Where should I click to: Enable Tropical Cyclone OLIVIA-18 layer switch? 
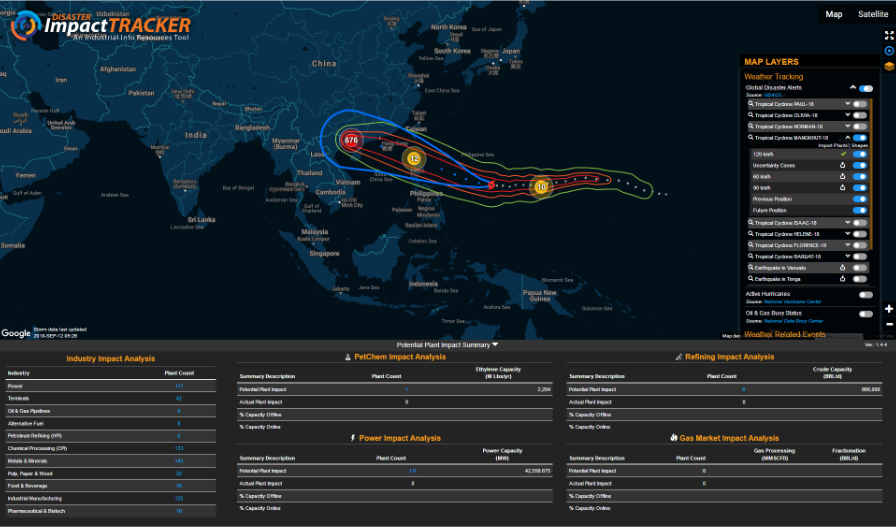[859, 115]
